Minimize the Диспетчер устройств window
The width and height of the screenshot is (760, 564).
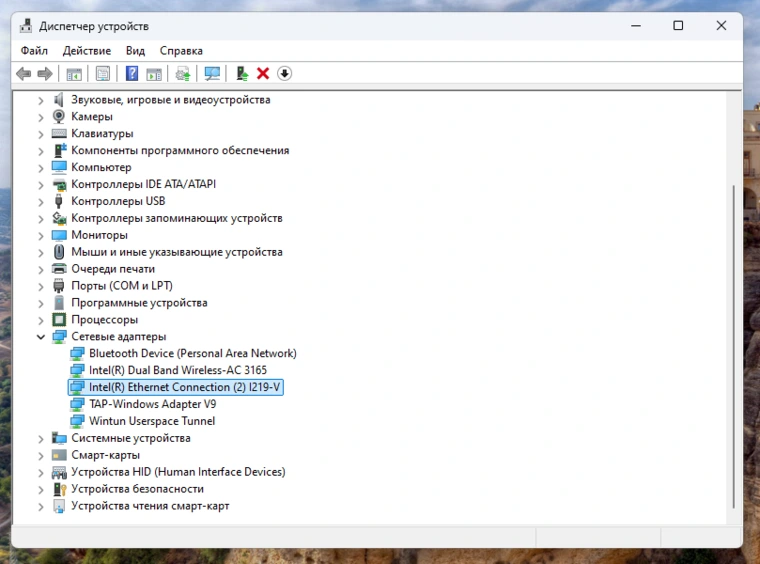pos(636,26)
